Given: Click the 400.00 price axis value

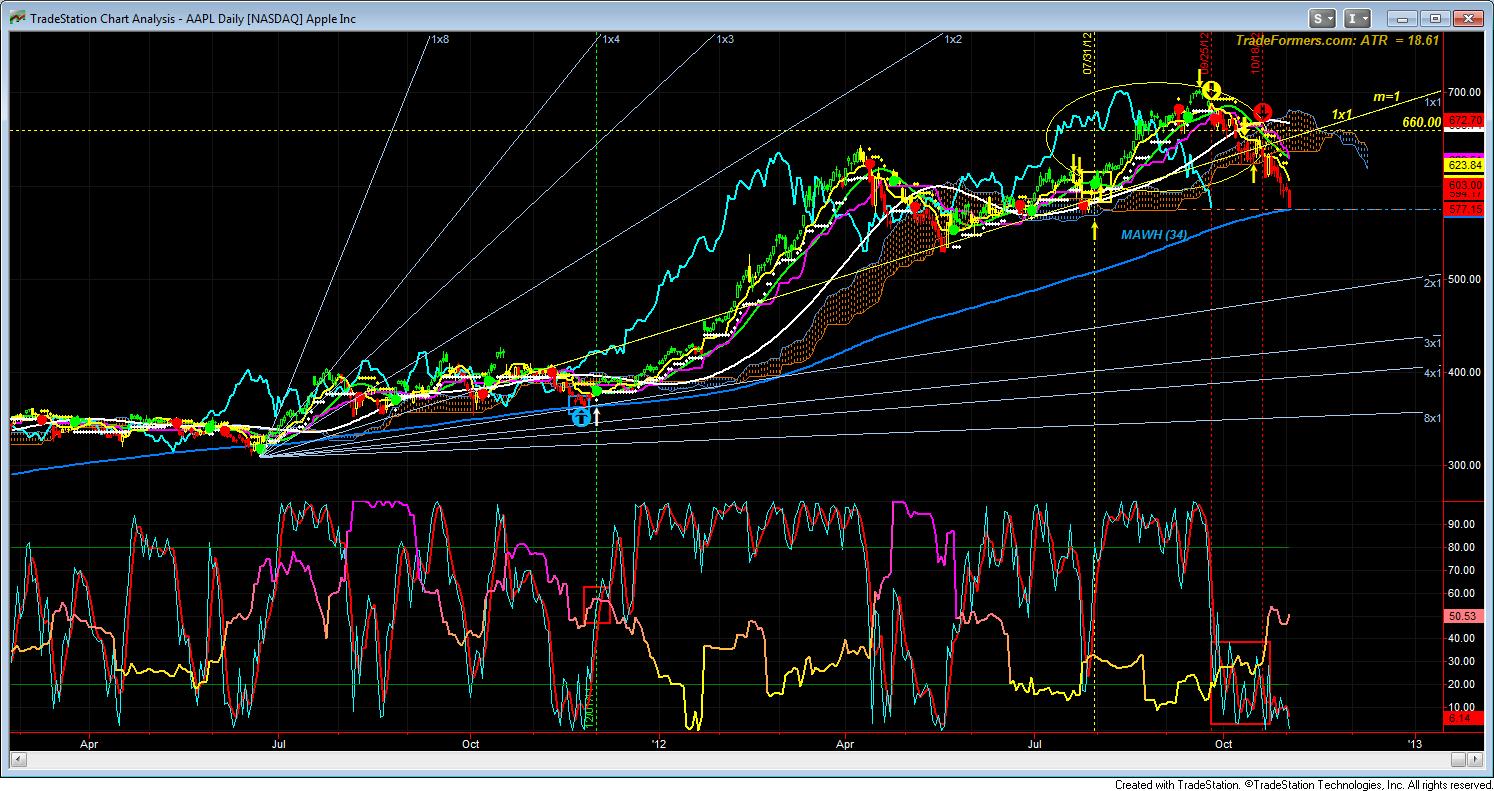Looking at the screenshot, I should (1463, 372).
